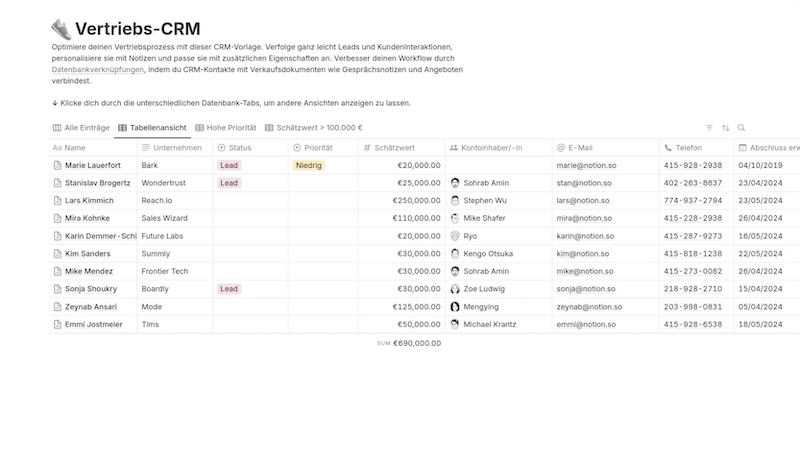Click the sort arrows icon
The height and width of the screenshot is (460, 800).
[726, 128]
